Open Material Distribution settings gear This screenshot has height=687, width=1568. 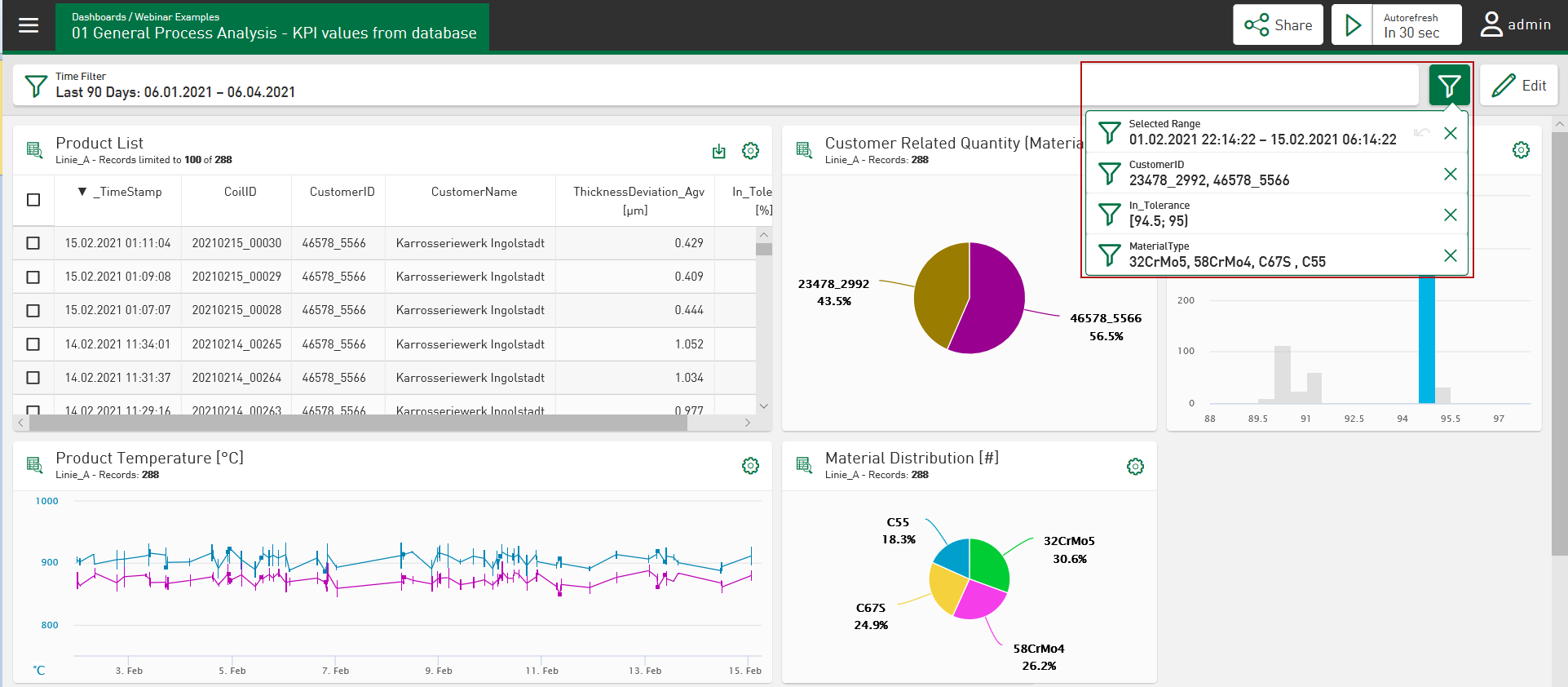pos(1135,466)
